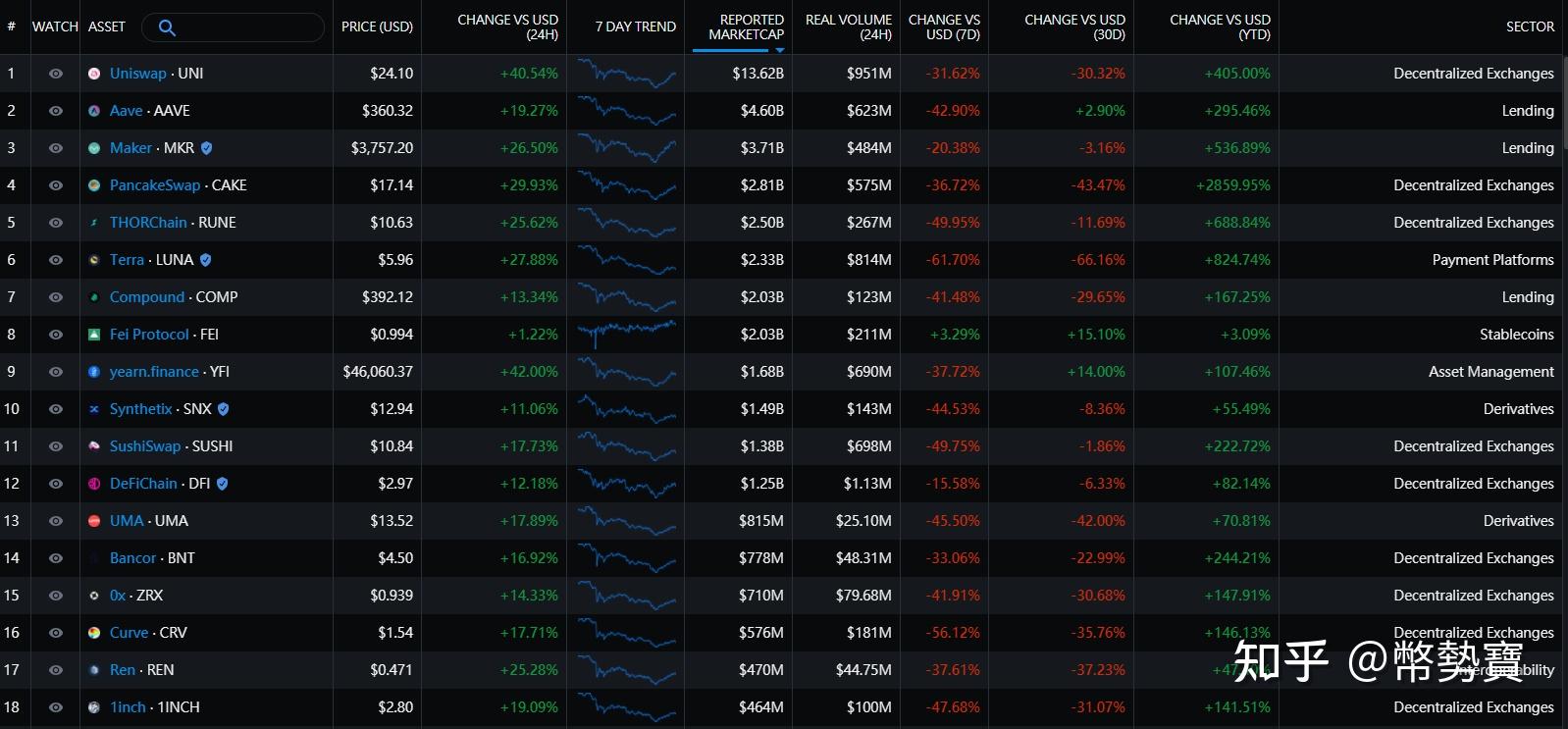
Task: Open the yearn.finance asset link
Action: pos(154,372)
